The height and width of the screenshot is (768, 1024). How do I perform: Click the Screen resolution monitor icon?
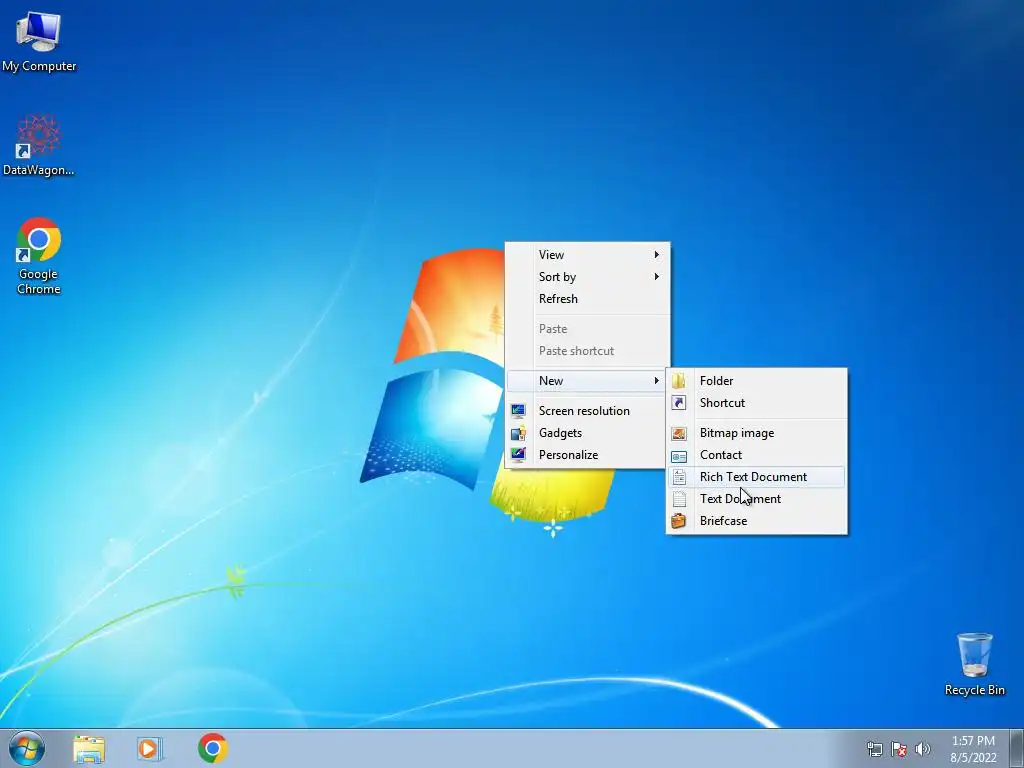[x=519, y=411]
